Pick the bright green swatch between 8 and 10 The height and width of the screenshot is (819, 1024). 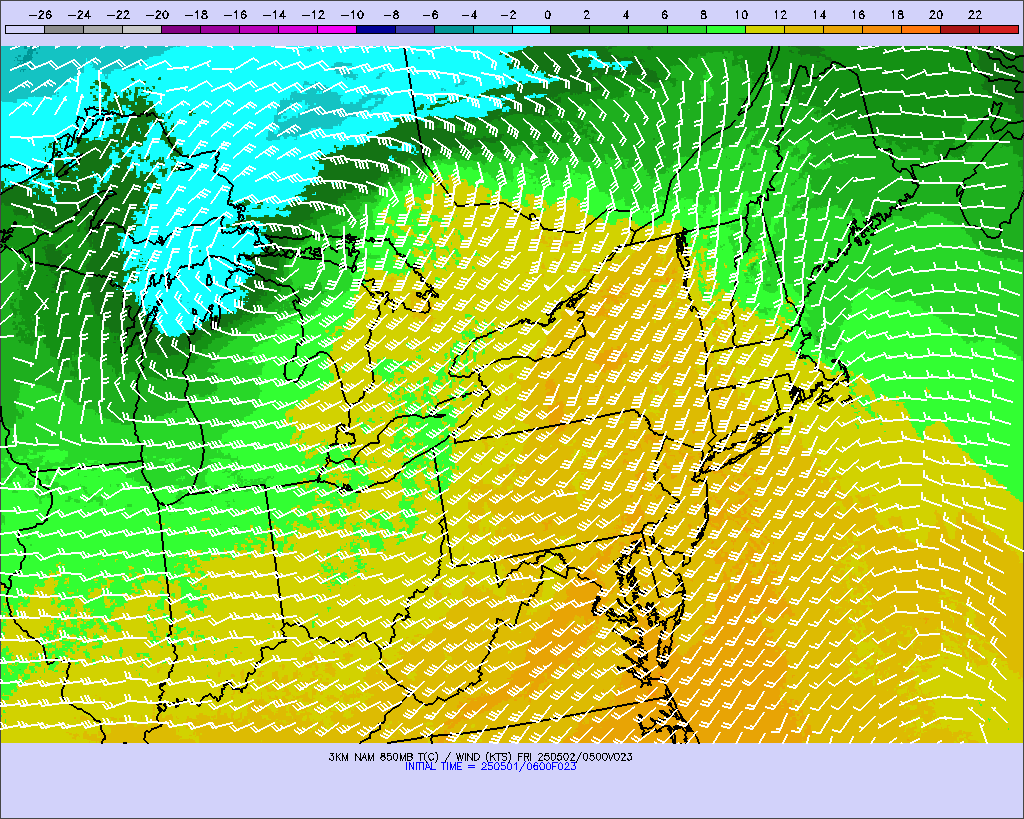point(727,29)
